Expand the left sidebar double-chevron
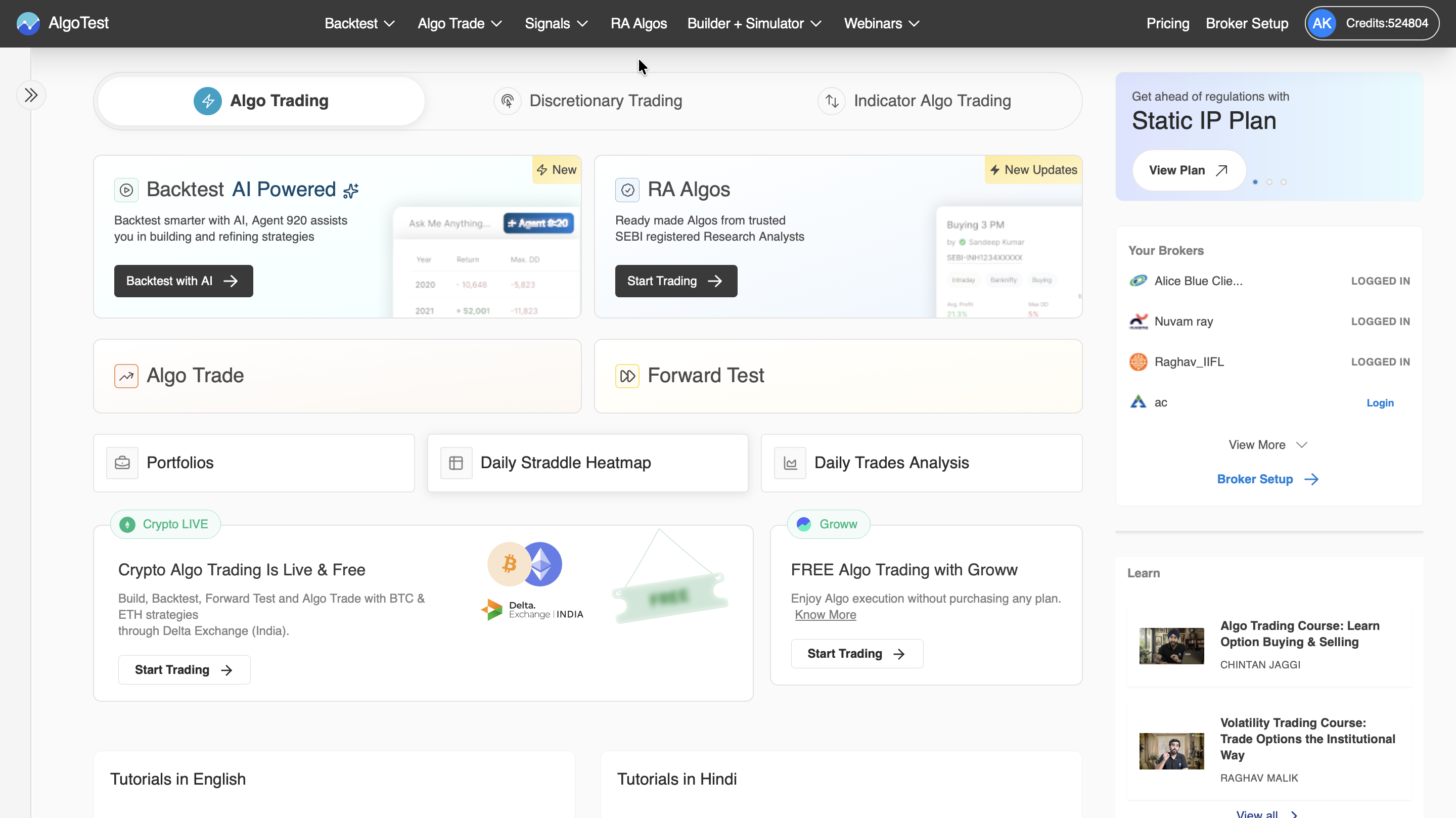The image size is (1456, 818). click(x=31, y=95)
